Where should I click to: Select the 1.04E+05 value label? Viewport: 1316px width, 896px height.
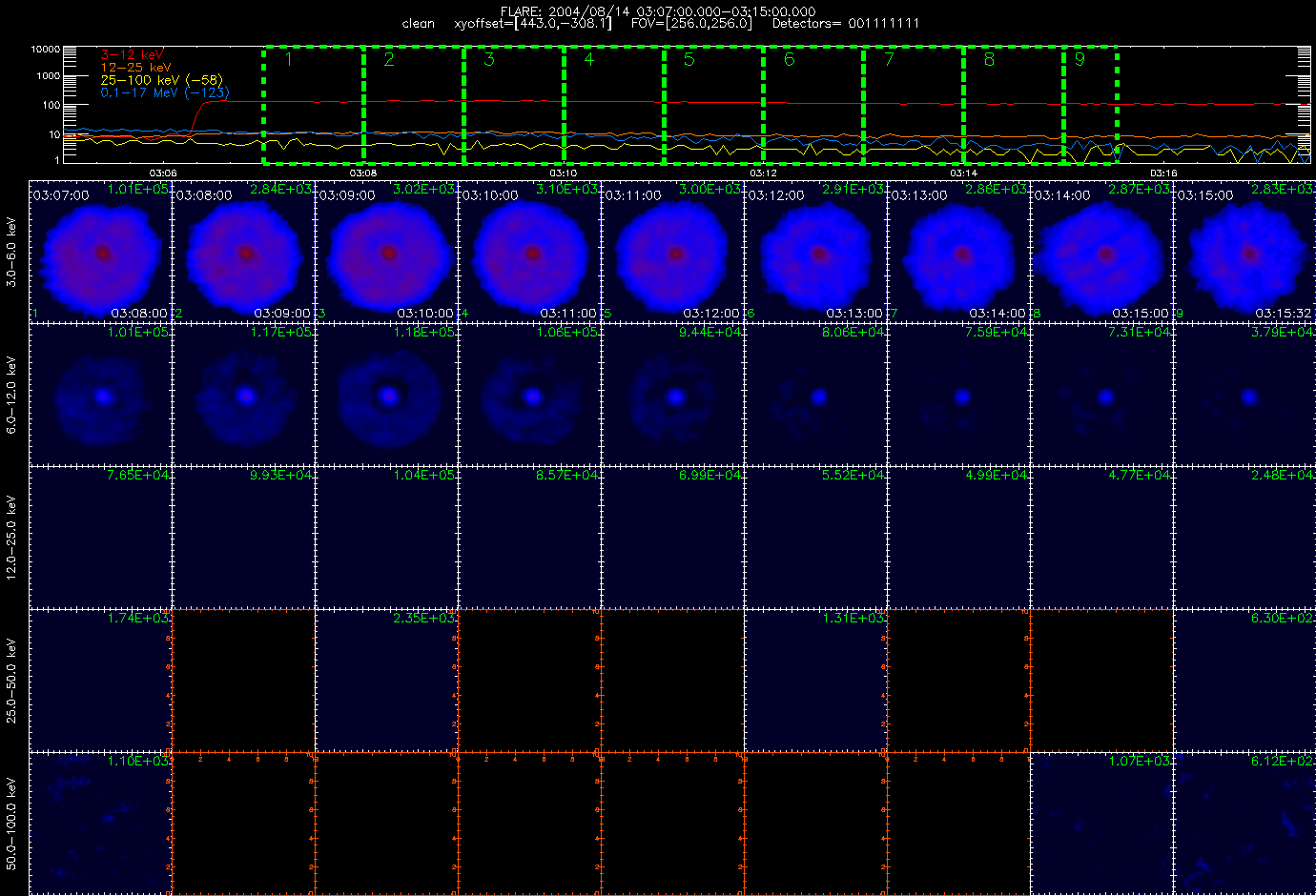coord(423,476)
